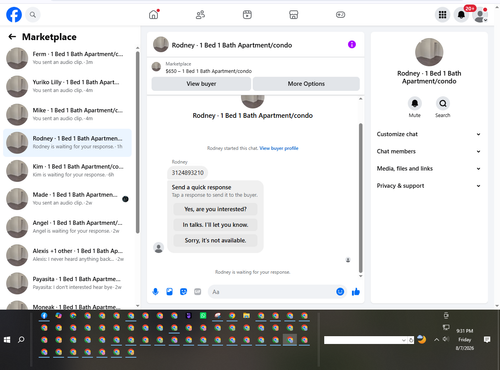
Task: Open the Angel apartment conversation
Action: click(x=67, y=227)
